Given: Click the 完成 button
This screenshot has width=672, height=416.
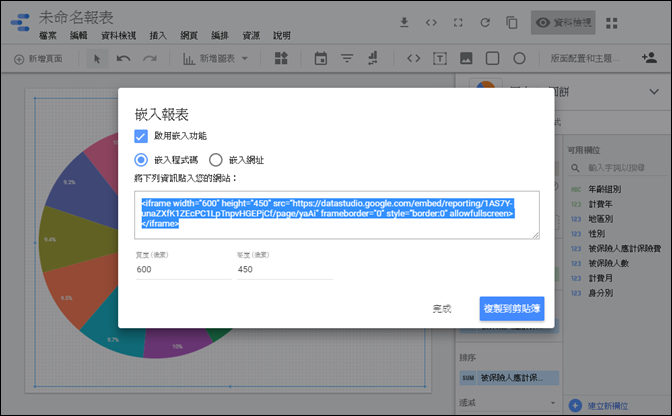Looking at the screenshot, I should (x=442, y=308).
